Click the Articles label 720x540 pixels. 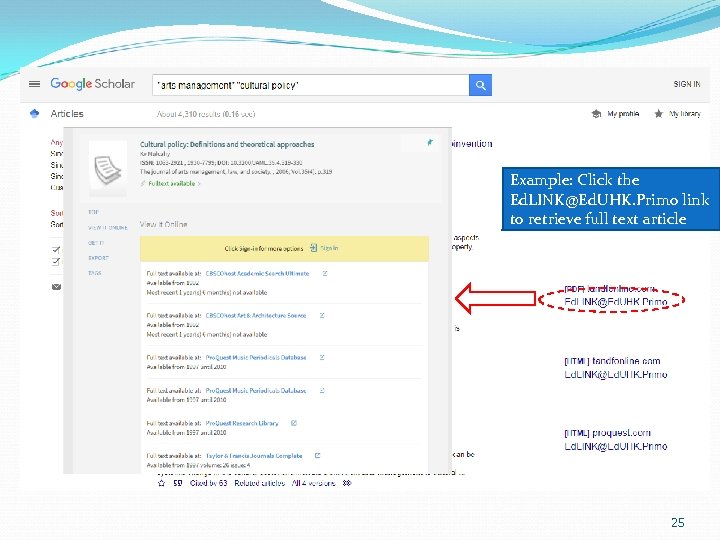pyautogui.click(x=67, y=113)
